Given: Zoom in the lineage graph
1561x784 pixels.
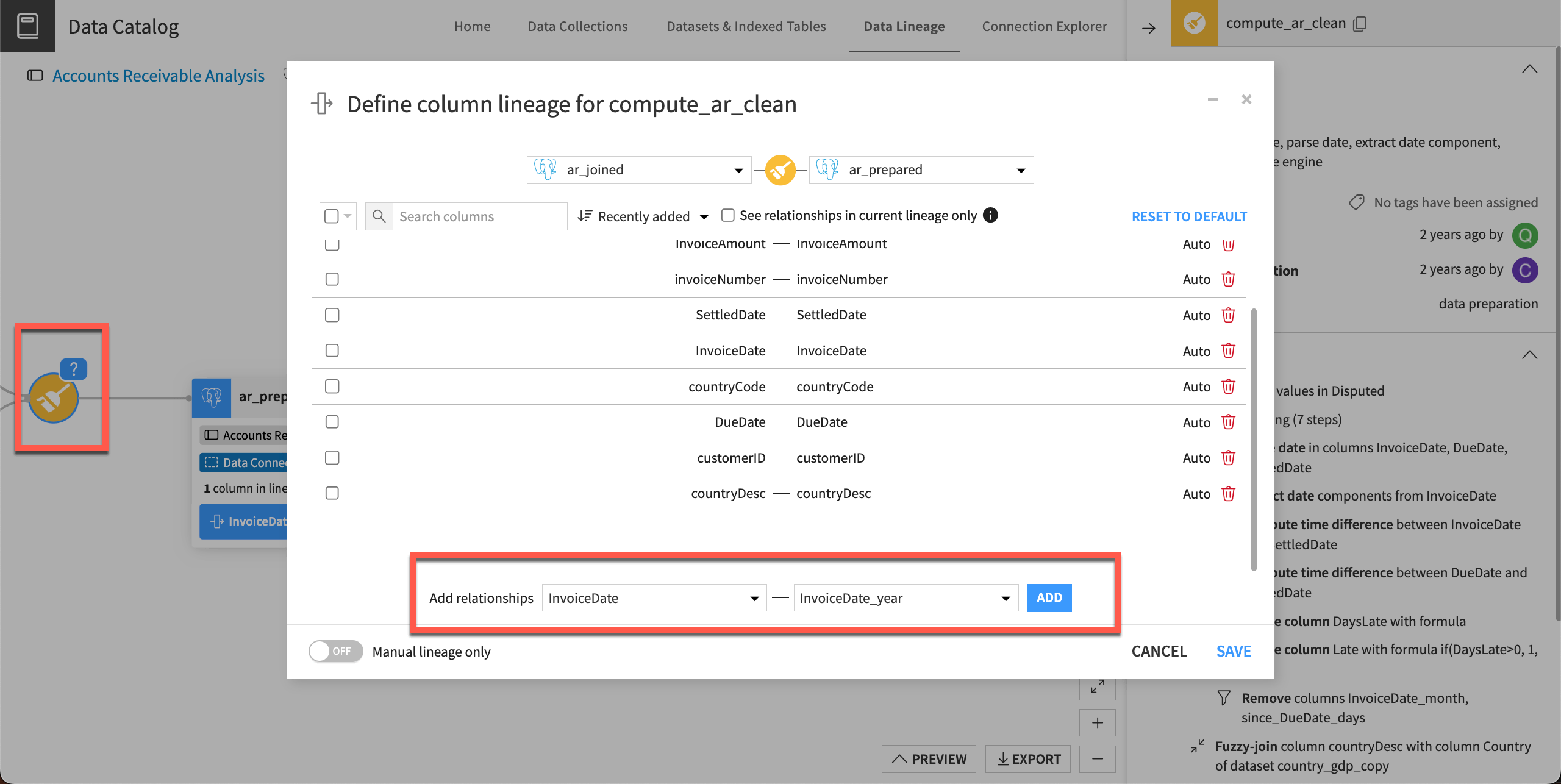Looking at the screenshot, I should click(1098, 723).
